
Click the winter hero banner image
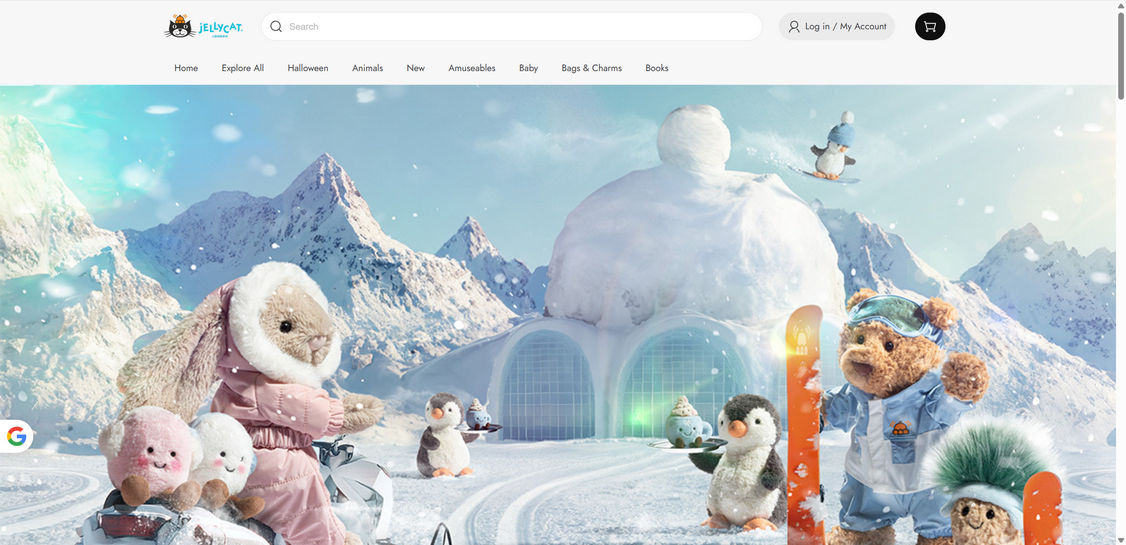tap(558, 315)
